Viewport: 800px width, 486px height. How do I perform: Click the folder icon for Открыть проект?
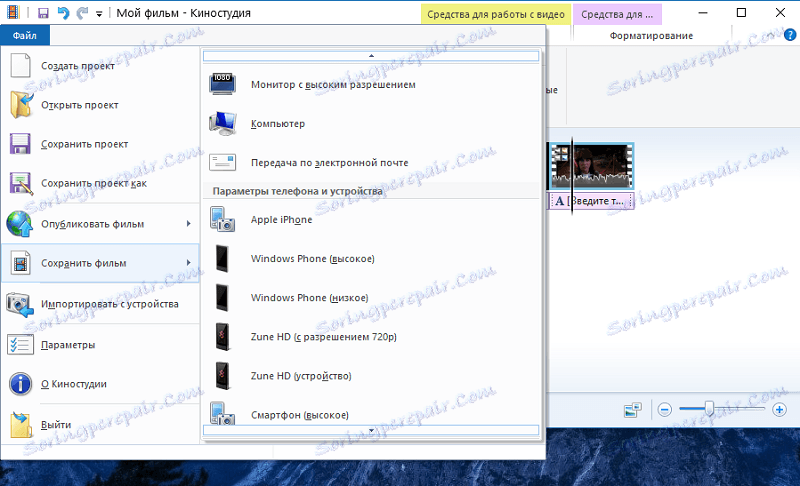21,105
